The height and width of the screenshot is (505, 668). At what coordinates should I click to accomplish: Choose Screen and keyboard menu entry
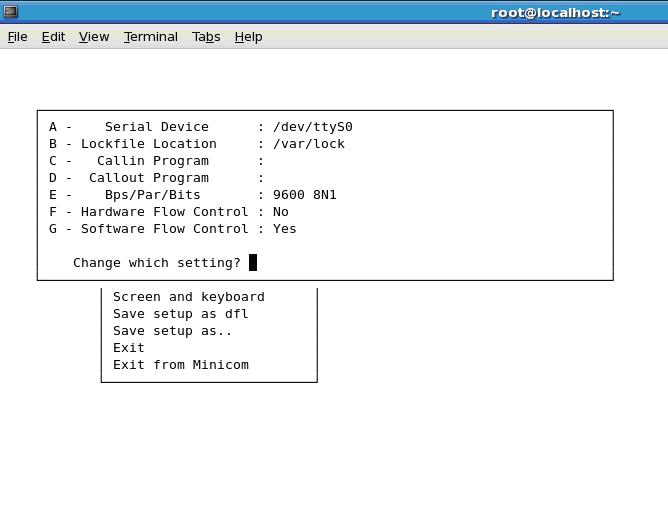[189, 297]
